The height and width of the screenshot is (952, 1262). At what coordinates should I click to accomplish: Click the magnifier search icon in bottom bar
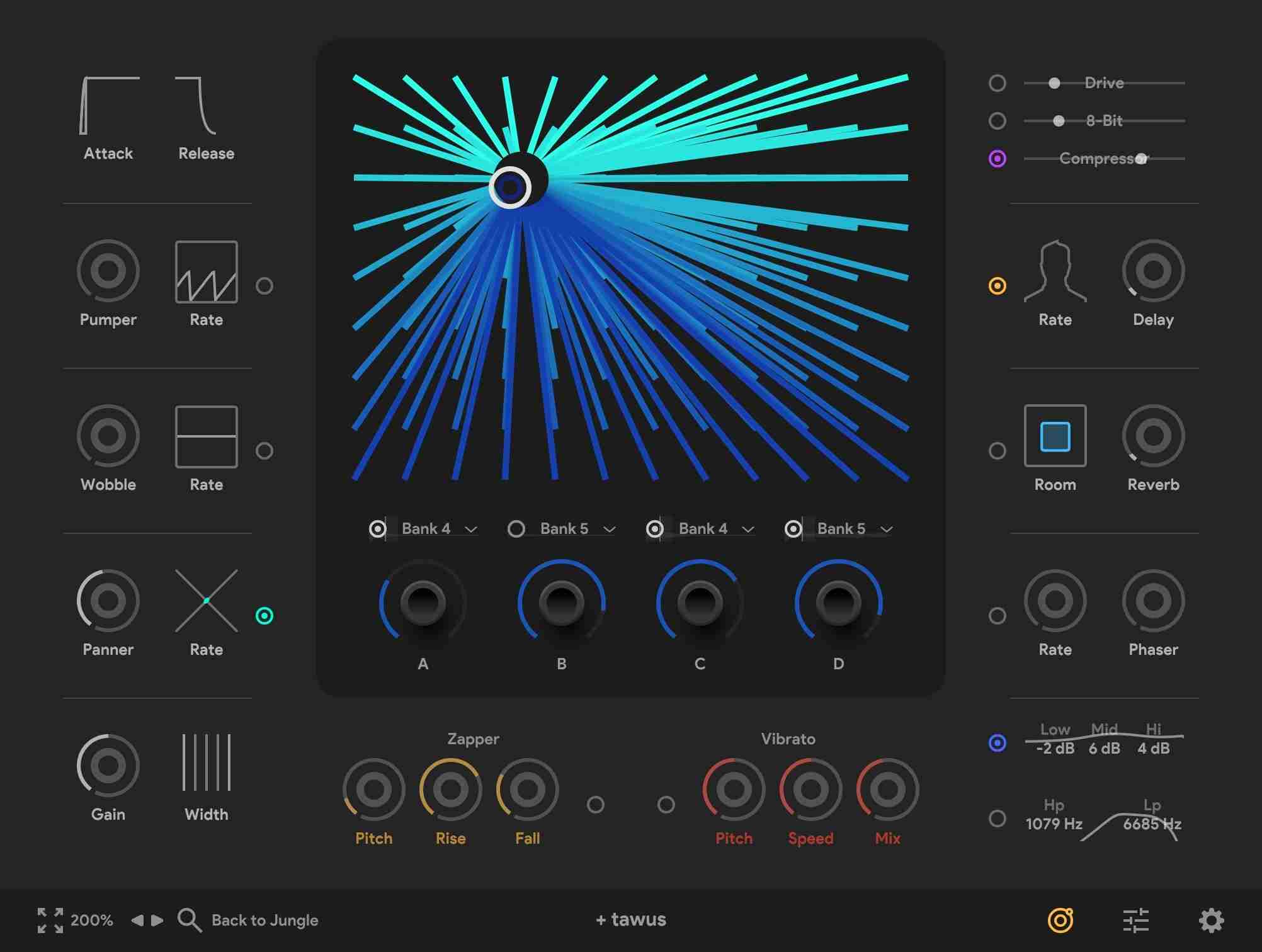point(188,919)
